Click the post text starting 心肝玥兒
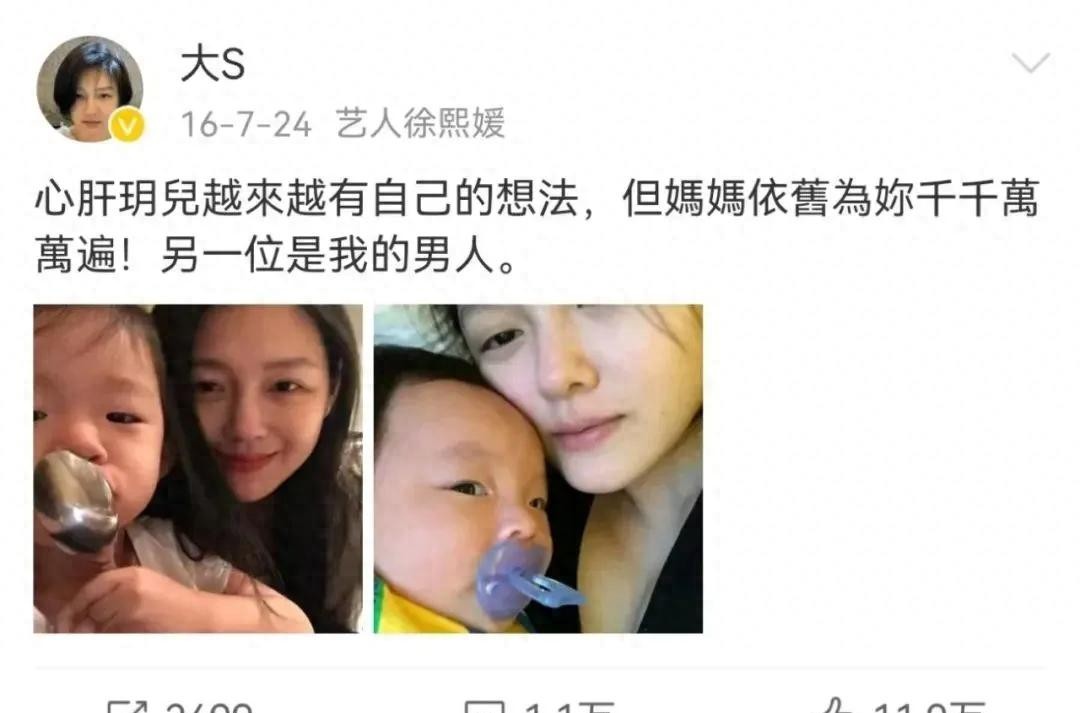Viewport: 1080px width, 713px height. pyautogui.click(x=537, y=227)
